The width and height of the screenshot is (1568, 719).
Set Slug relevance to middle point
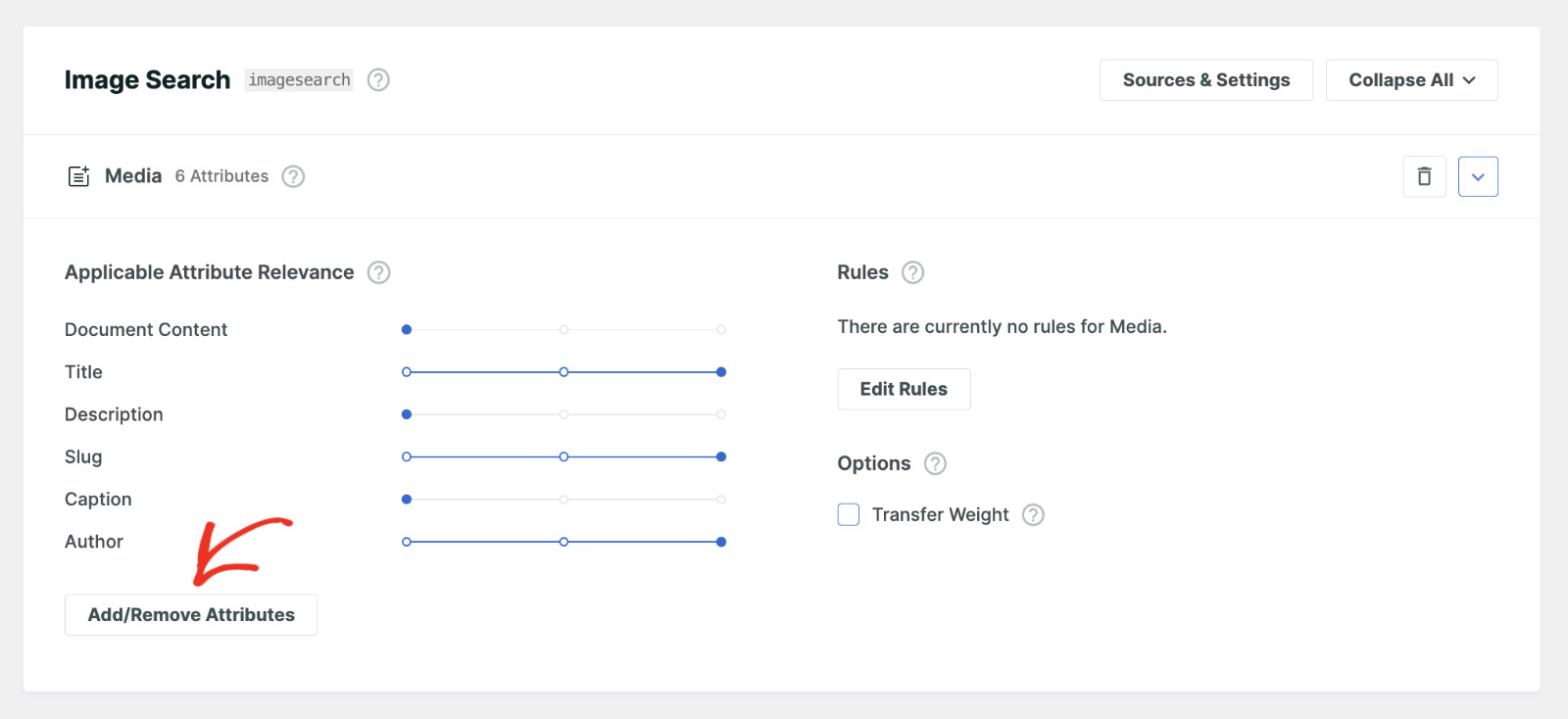coord(563,457)
